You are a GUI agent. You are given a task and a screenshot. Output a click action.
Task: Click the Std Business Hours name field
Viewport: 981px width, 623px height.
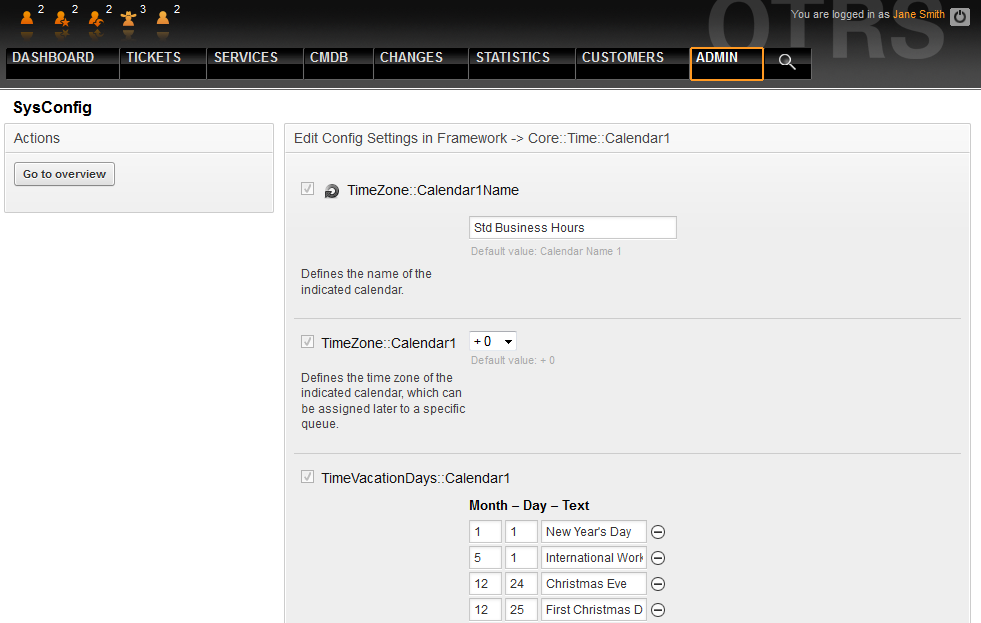(x=573, y=228)
